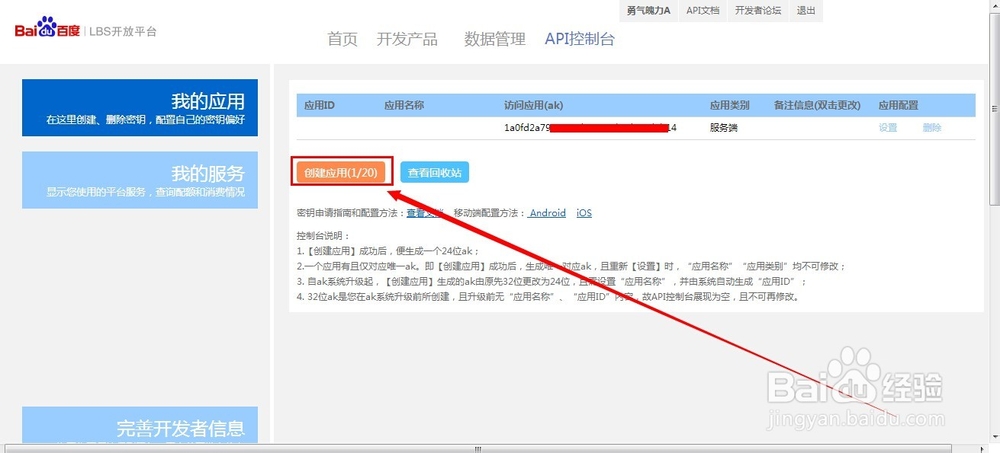The width and height of the screenshot is (1000, 453).
Task: Select the API控制台 navigation tab
Action: click(x=580, y=39)
